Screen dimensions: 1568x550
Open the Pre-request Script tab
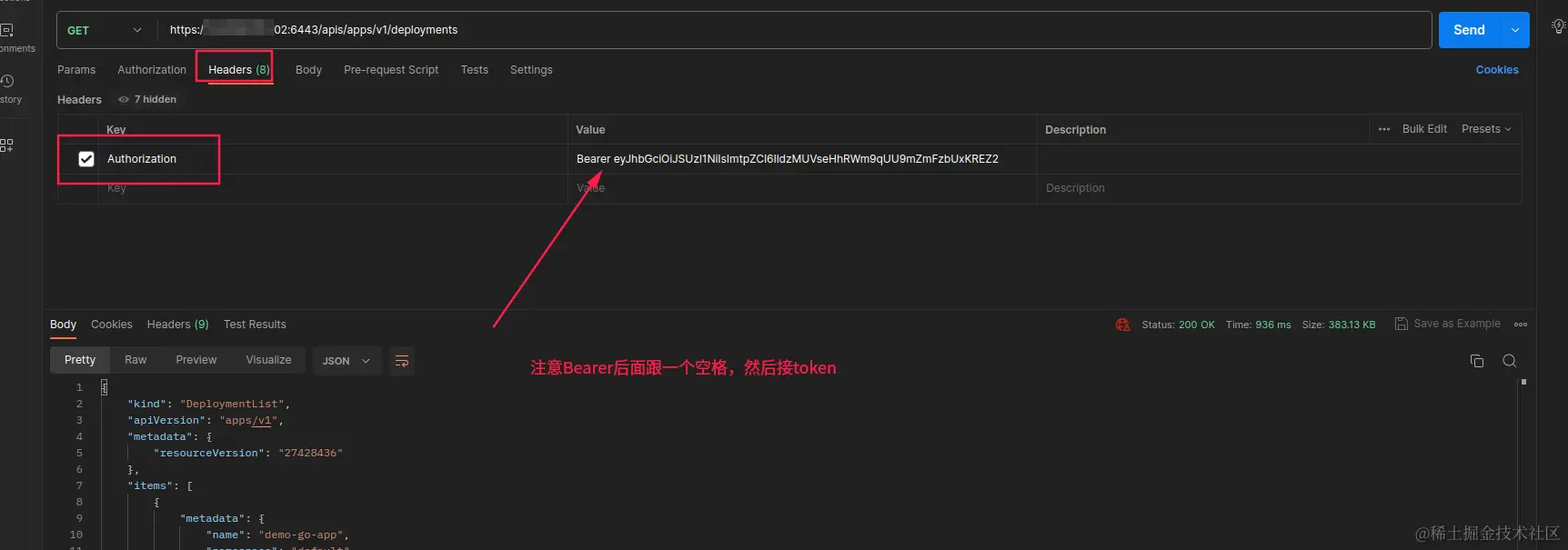391,70
